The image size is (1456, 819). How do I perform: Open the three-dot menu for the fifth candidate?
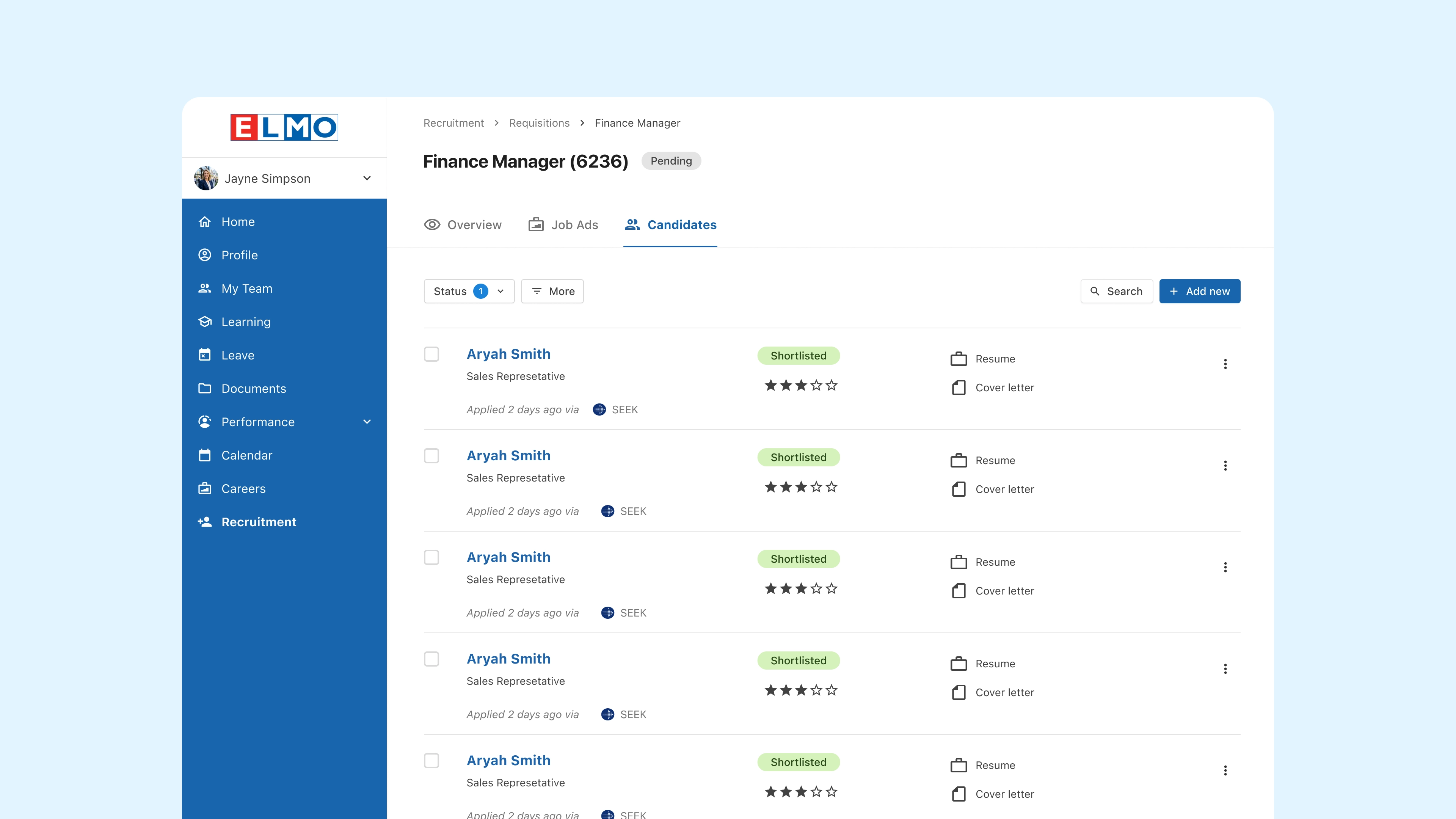tap(1225, 770)
